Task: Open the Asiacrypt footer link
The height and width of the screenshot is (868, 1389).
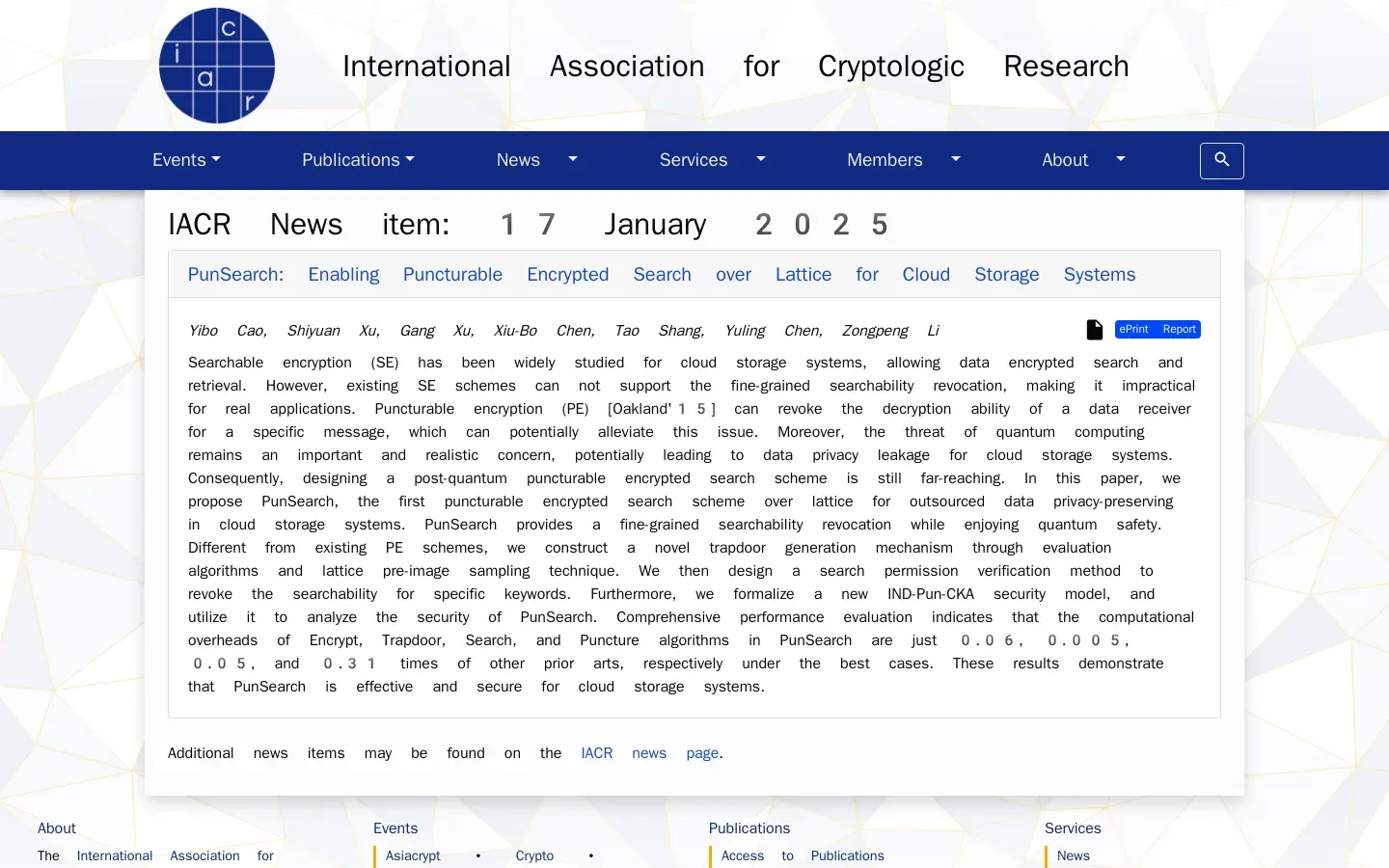Action: 413,855
